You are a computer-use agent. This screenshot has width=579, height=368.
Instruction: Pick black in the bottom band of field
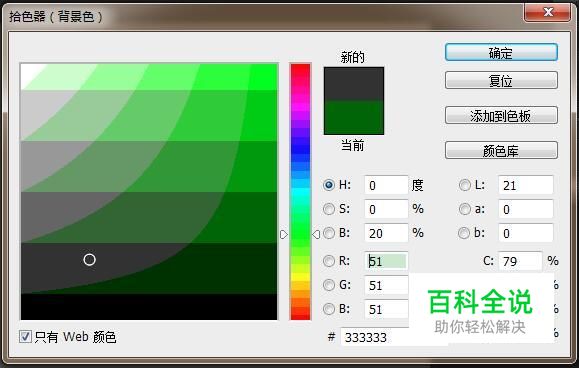(x=149, y=307)
